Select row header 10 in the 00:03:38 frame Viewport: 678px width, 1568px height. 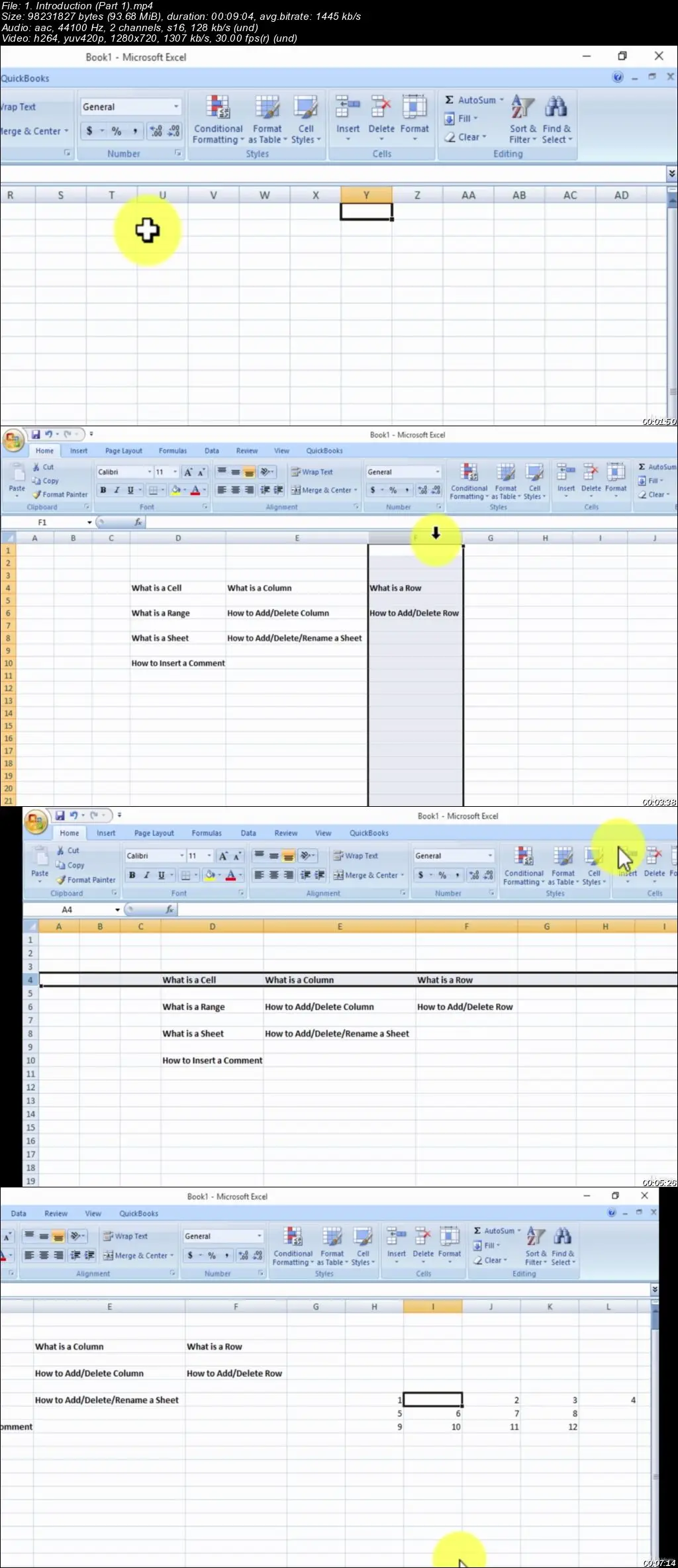point(8,663)
